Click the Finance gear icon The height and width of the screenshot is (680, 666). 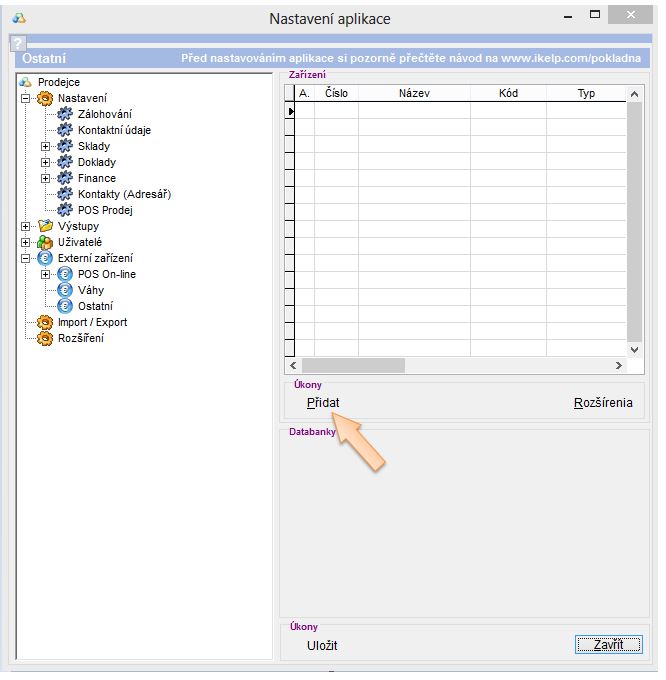[65, 178]
